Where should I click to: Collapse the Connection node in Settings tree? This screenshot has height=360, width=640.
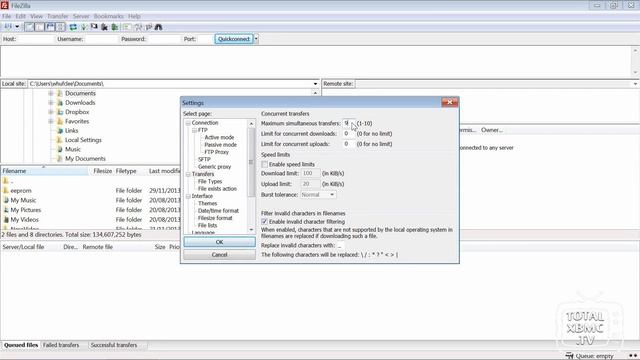[x=188, y=123]
